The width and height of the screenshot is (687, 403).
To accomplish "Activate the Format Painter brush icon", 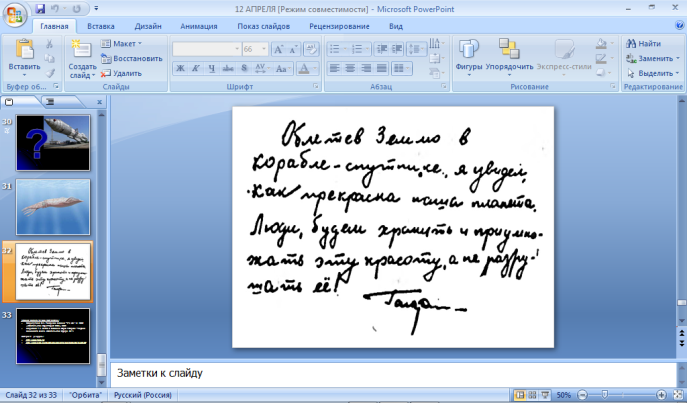I will [x=50, y=73].
